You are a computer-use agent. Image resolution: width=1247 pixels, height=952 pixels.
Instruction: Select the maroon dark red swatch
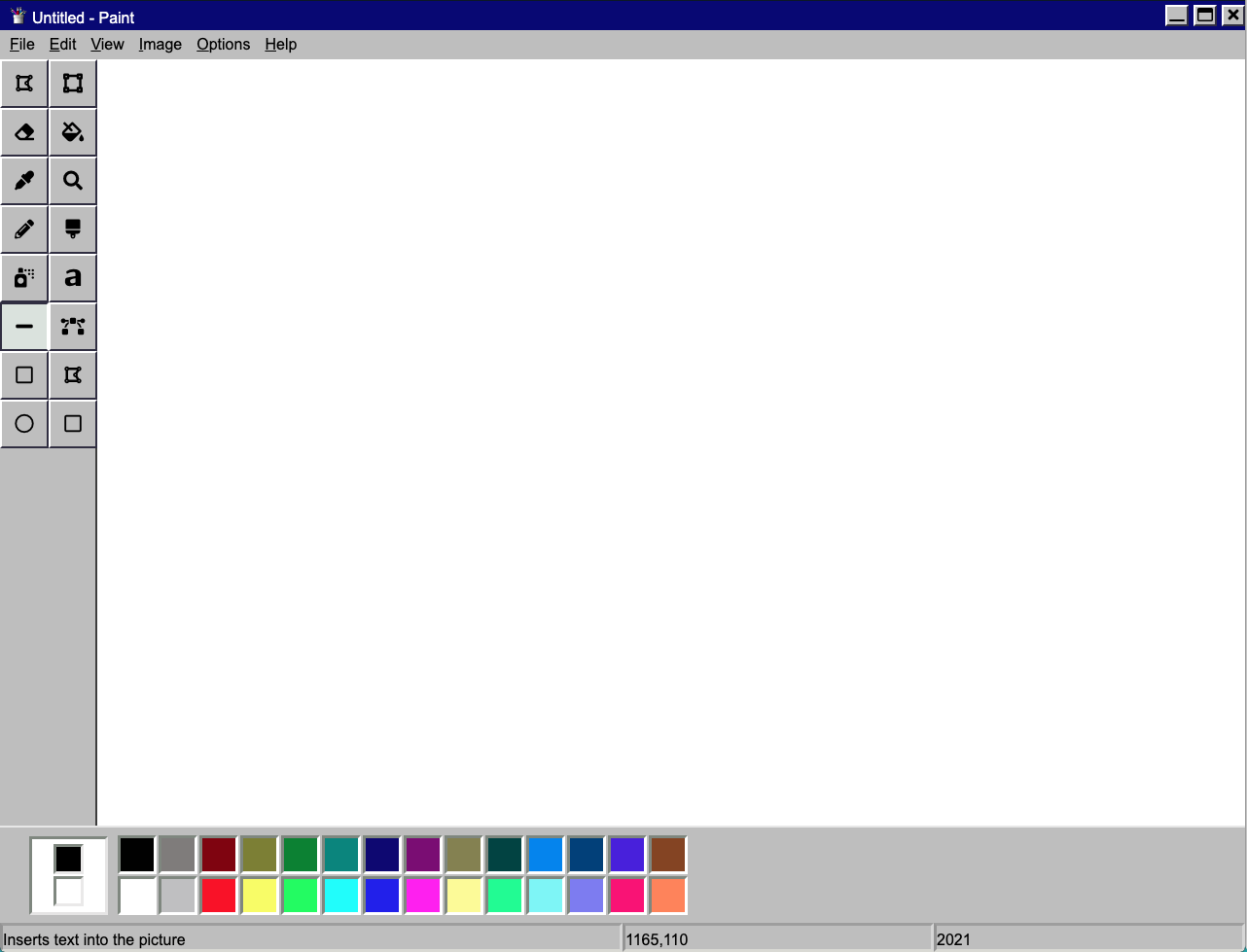point(219,855)
